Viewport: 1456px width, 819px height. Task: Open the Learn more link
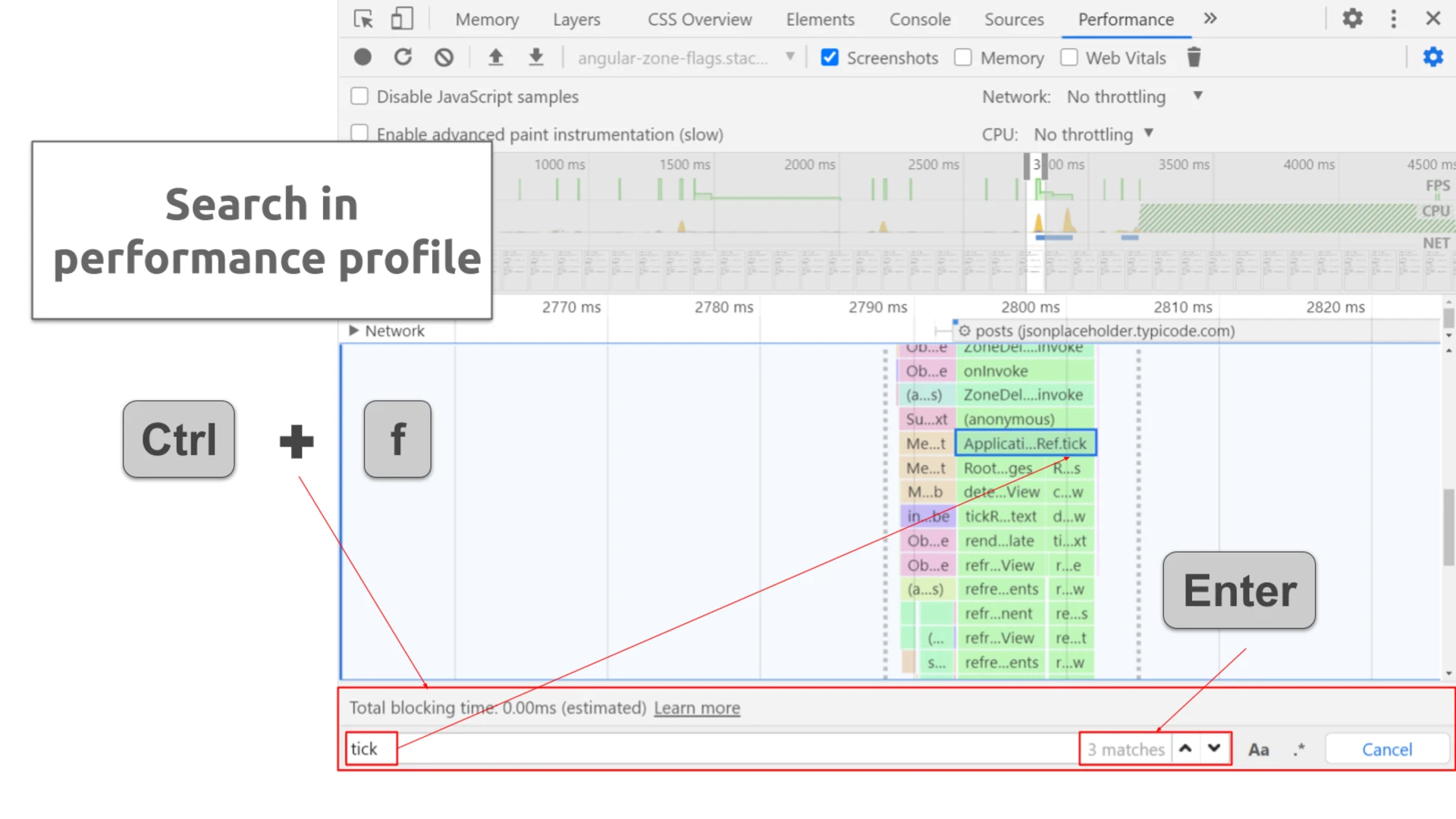[x=696, y=708]
